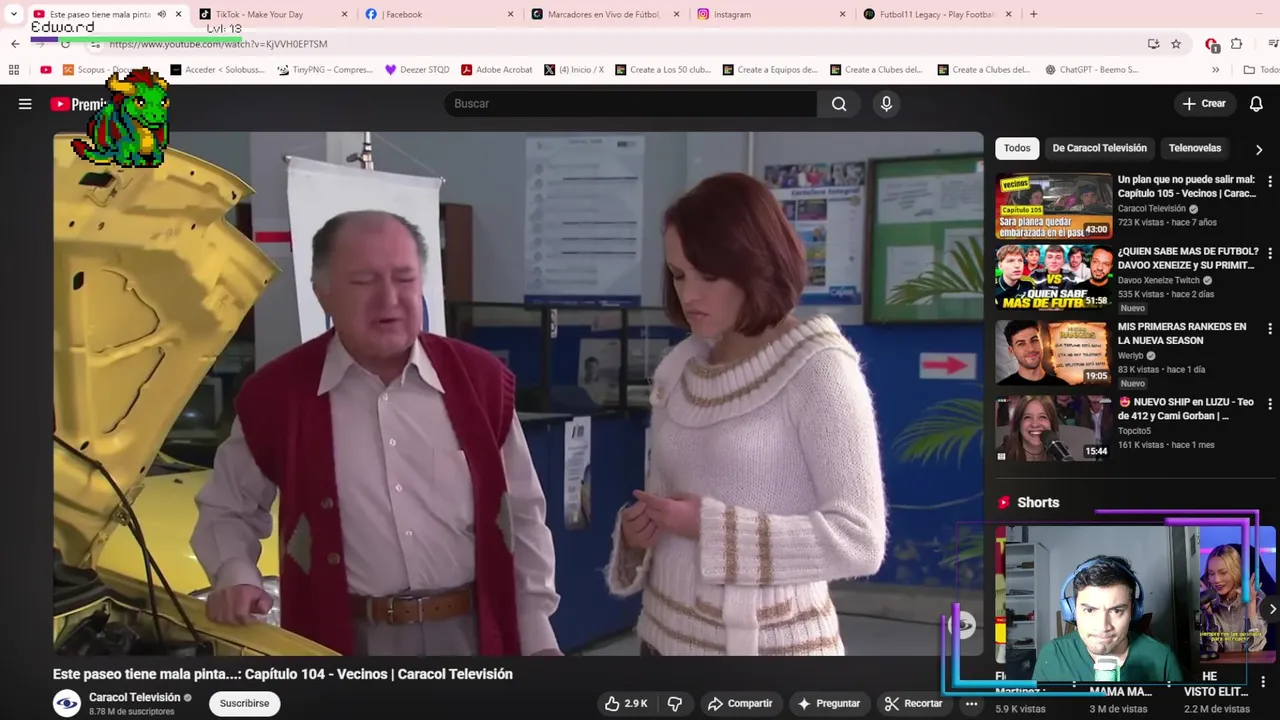Expand hidden bookmarks chevron

point(1215,70)
